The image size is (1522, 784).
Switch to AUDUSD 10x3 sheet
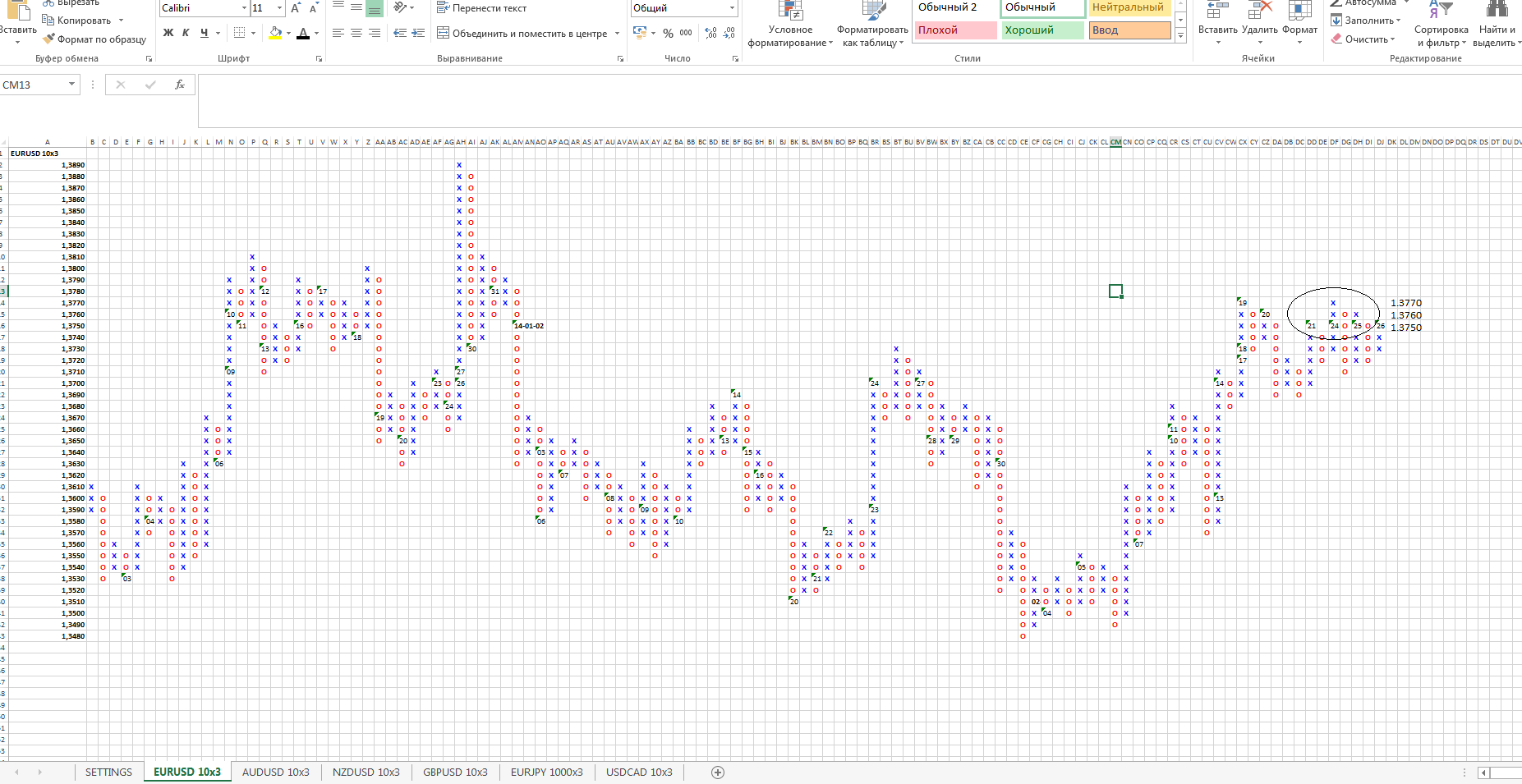[x=276, y=773]
